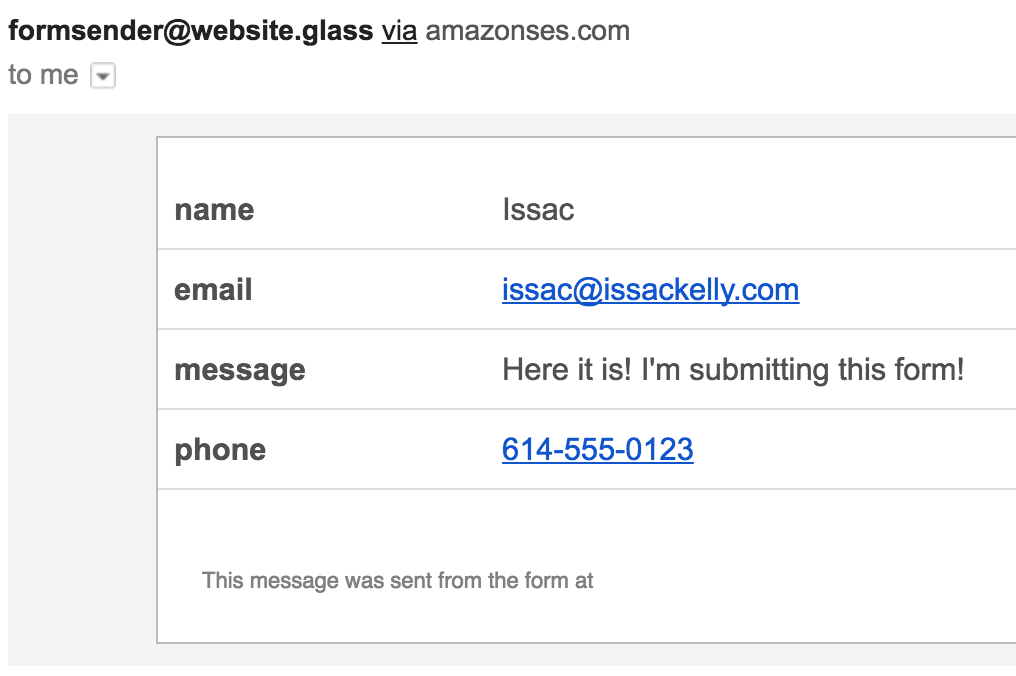1016x676 pixels.
Task: Select the name value "Issac"
Action: [x=538, y=210]
